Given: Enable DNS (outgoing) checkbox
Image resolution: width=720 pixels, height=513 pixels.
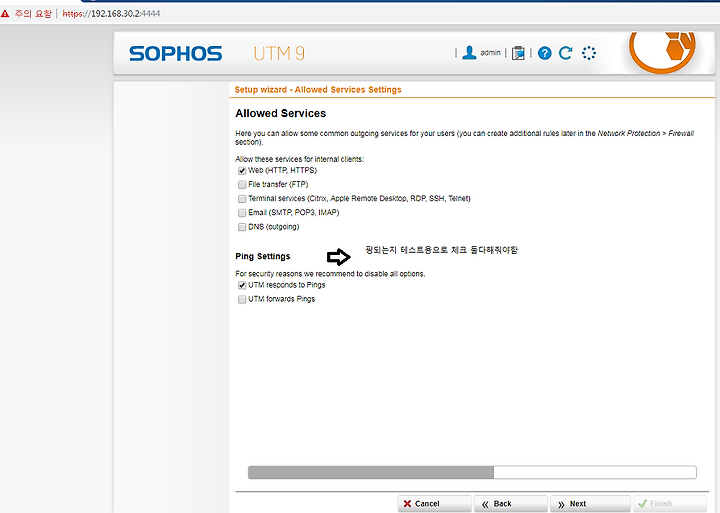Looking at the screenshot, I should (242, 227).
